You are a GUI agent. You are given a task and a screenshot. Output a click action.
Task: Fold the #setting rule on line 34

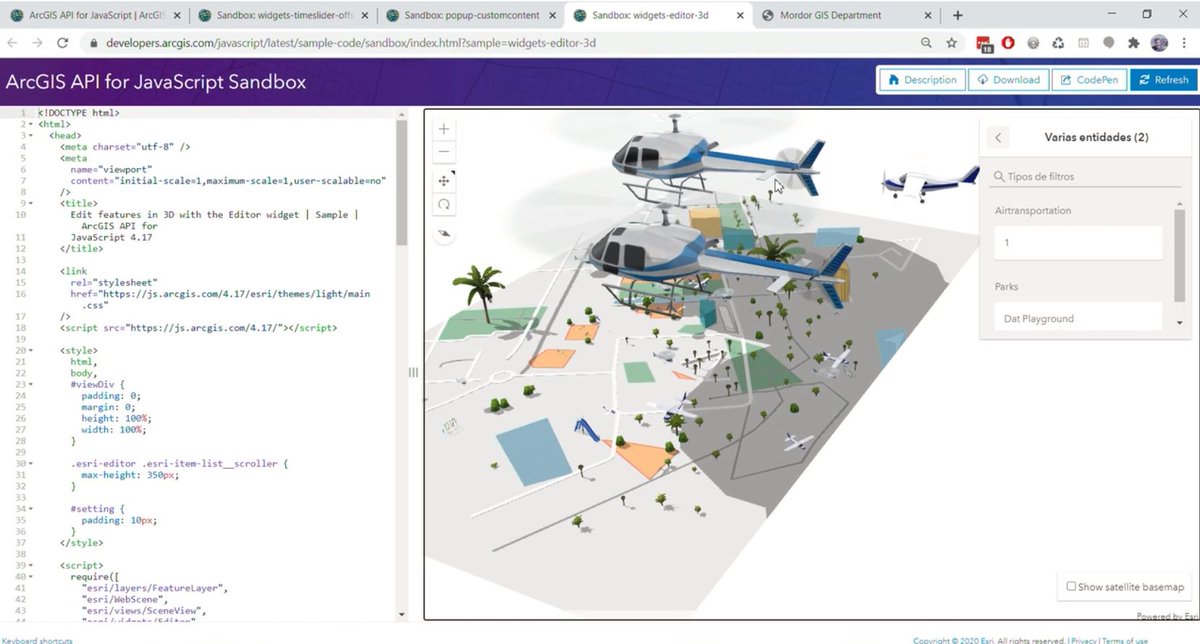[x=32, y=508]
